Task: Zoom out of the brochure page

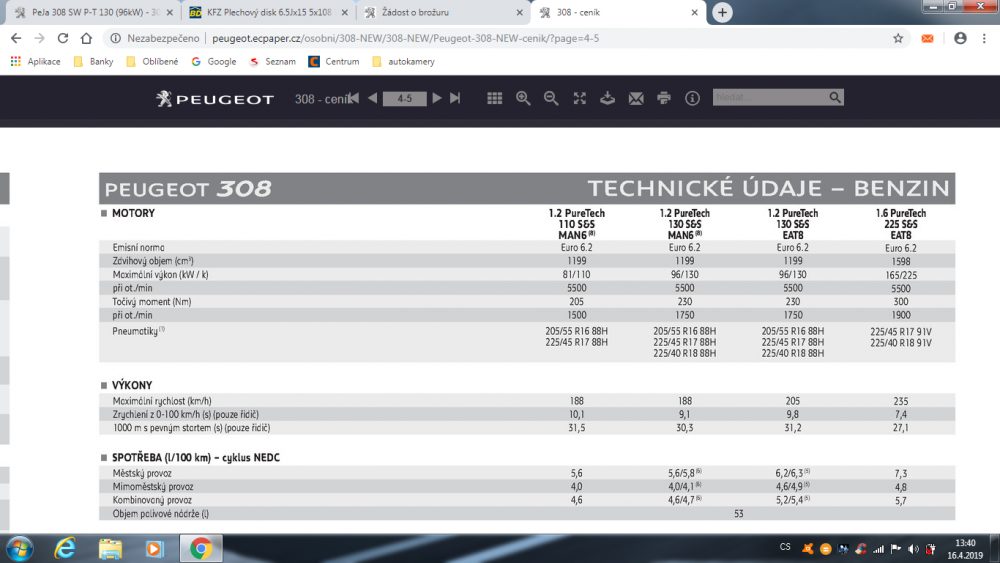Action: click(x=551, y=98)
